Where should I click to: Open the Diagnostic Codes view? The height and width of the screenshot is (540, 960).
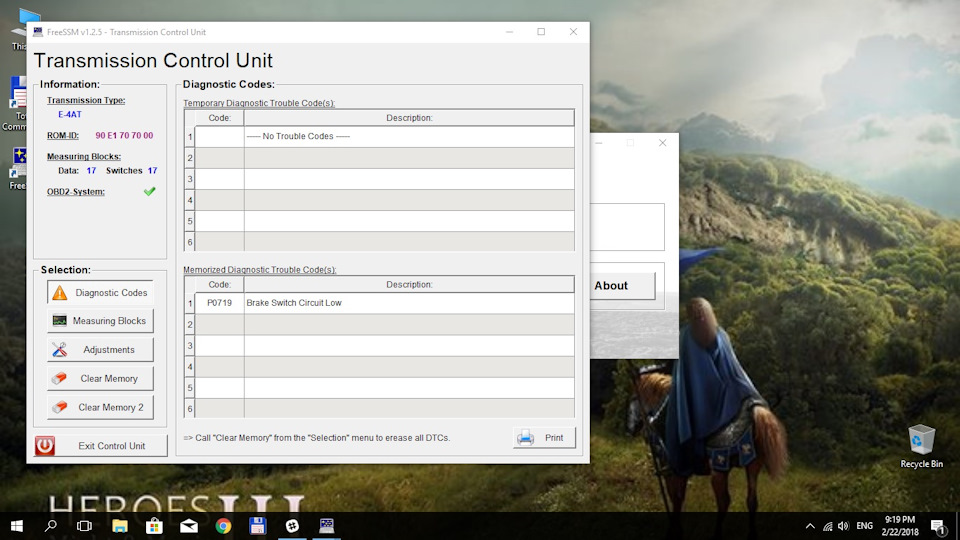[x=100, y=293]
